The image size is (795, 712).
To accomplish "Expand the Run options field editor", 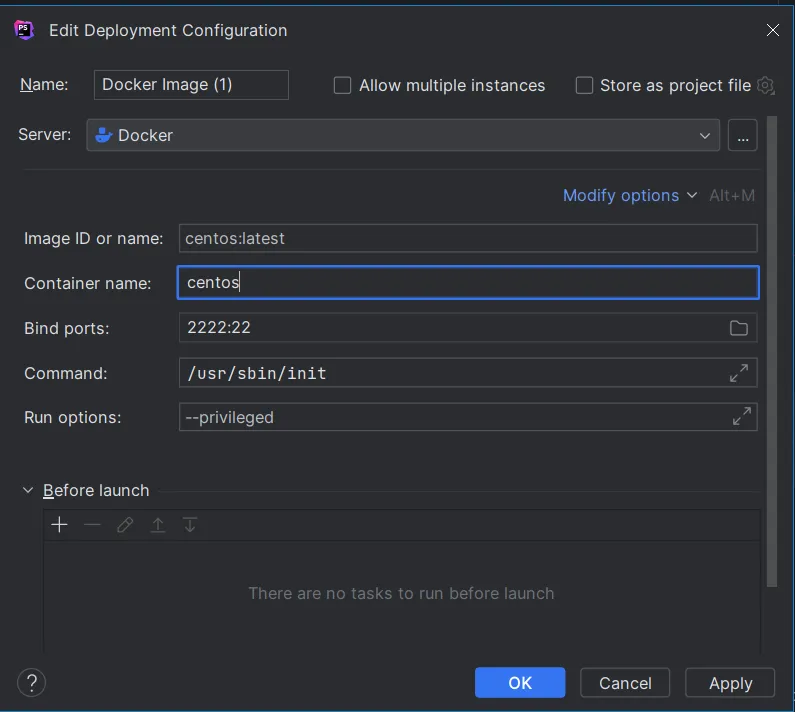I will click(741, 417).
